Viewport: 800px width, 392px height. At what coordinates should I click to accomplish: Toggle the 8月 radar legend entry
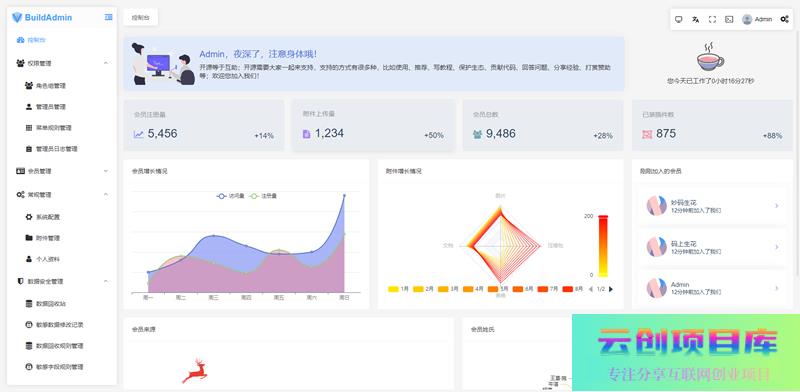coord(573,289)
